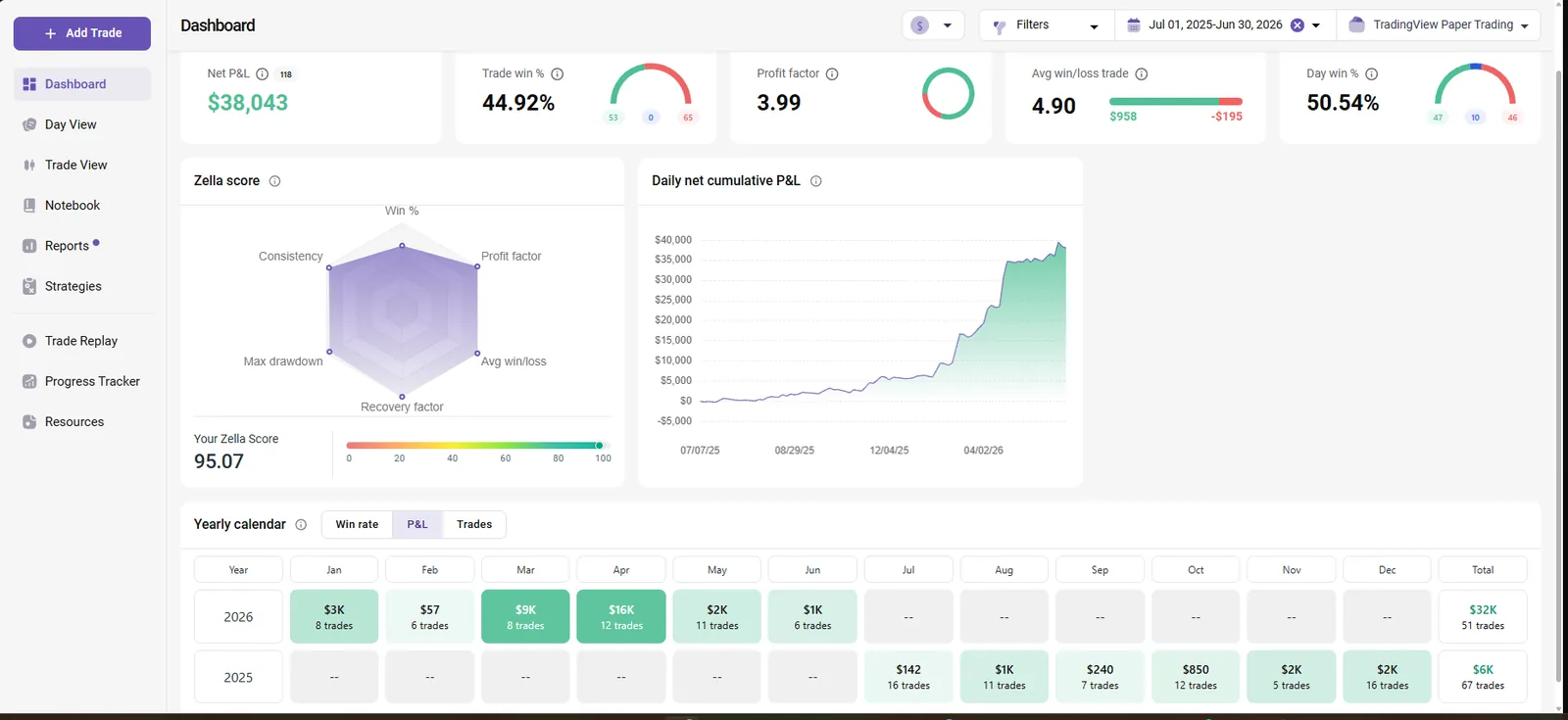
Task: Click the TradingView account avatar icon
Action: tap(1356, 25)
